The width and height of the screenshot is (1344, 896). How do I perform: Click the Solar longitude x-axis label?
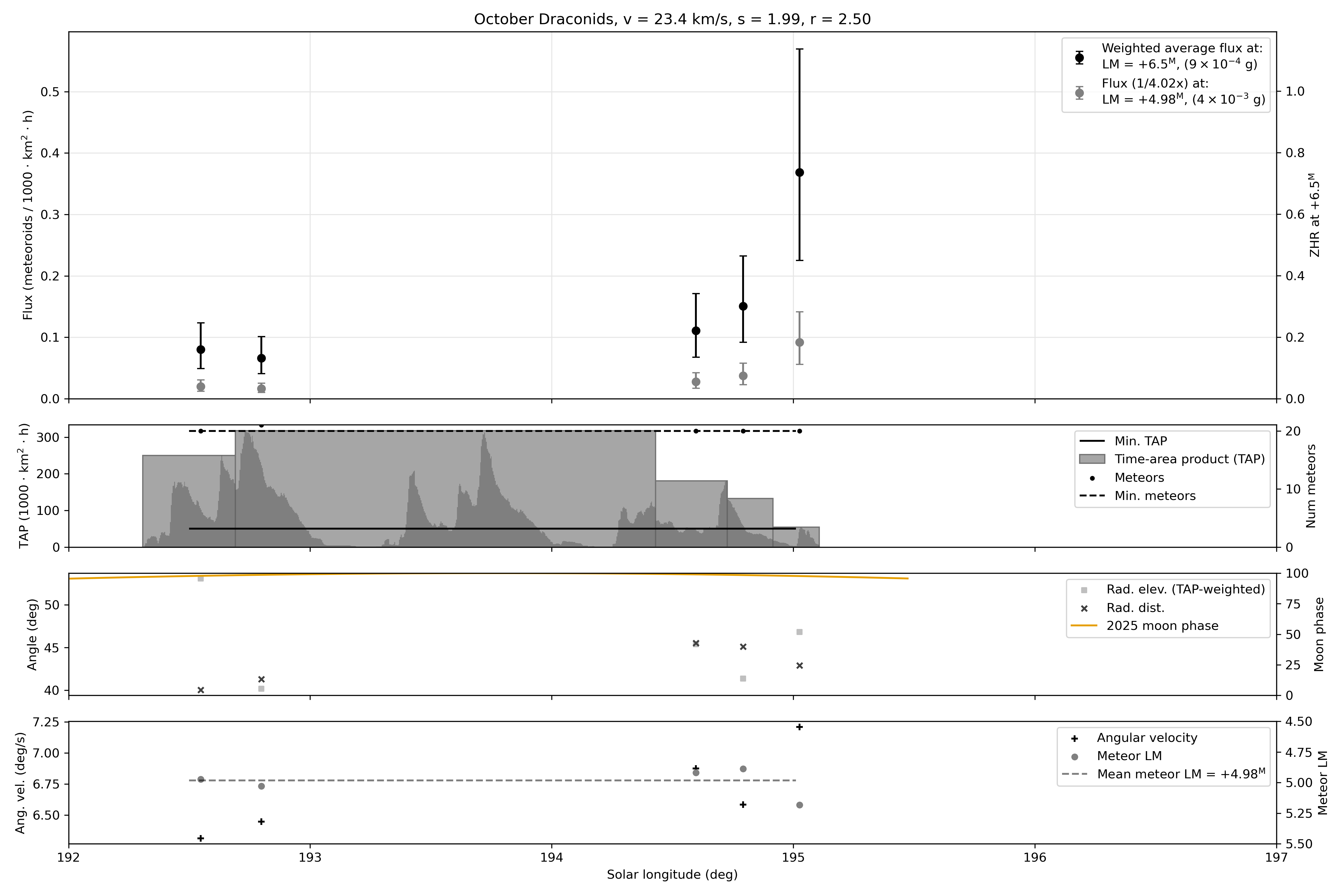tap(672, 875)
